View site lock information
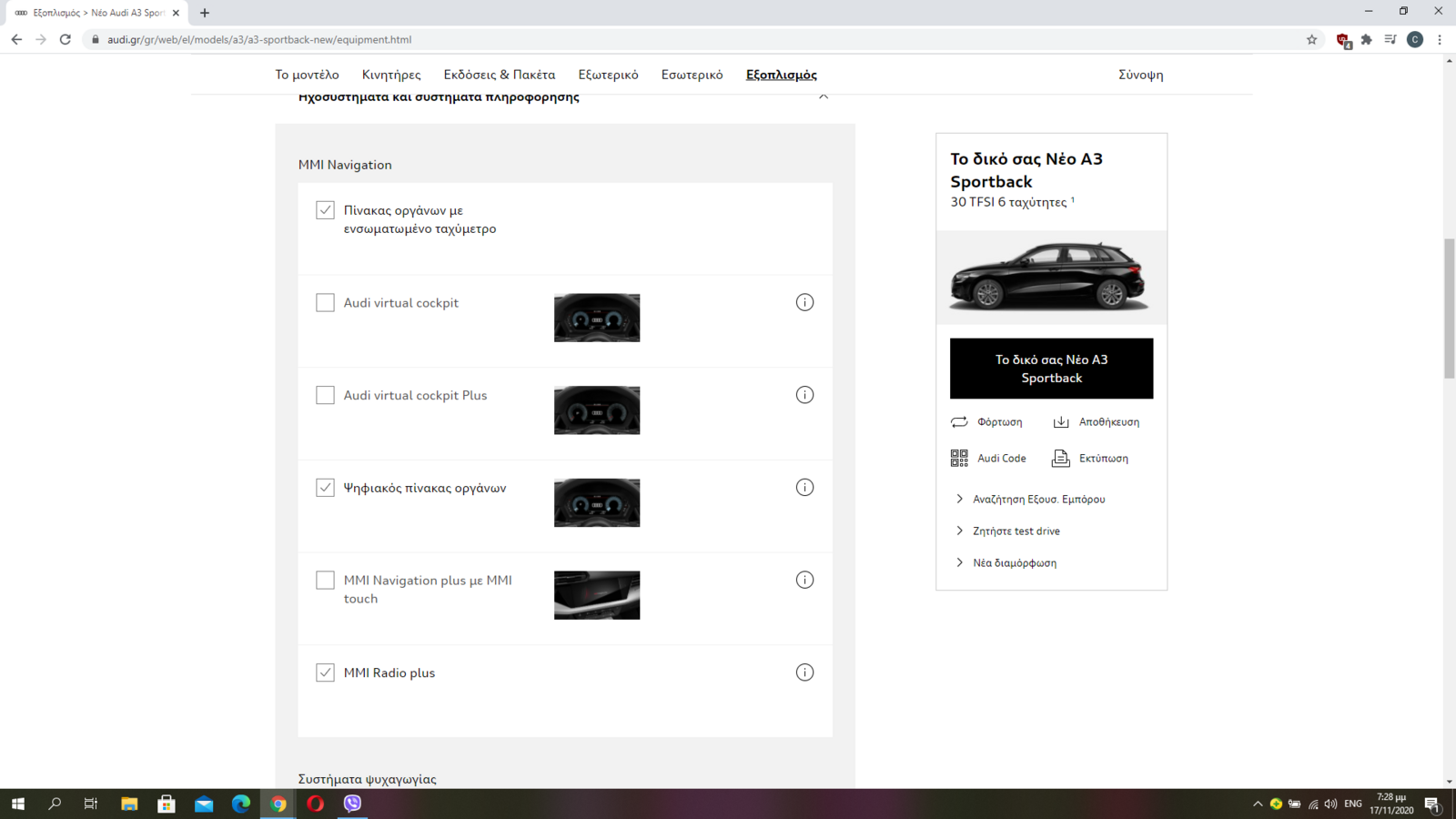Screen dimensions: 1456x819 [96, 39]
